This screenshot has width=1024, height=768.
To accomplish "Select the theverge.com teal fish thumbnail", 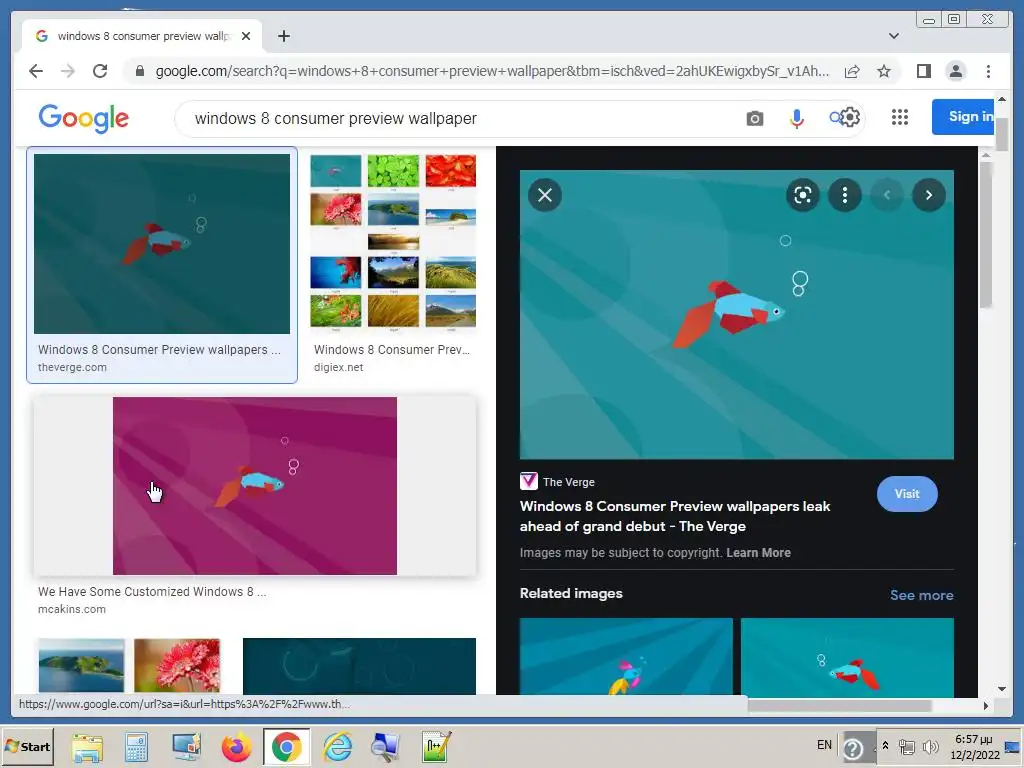I will coord(162,244).
